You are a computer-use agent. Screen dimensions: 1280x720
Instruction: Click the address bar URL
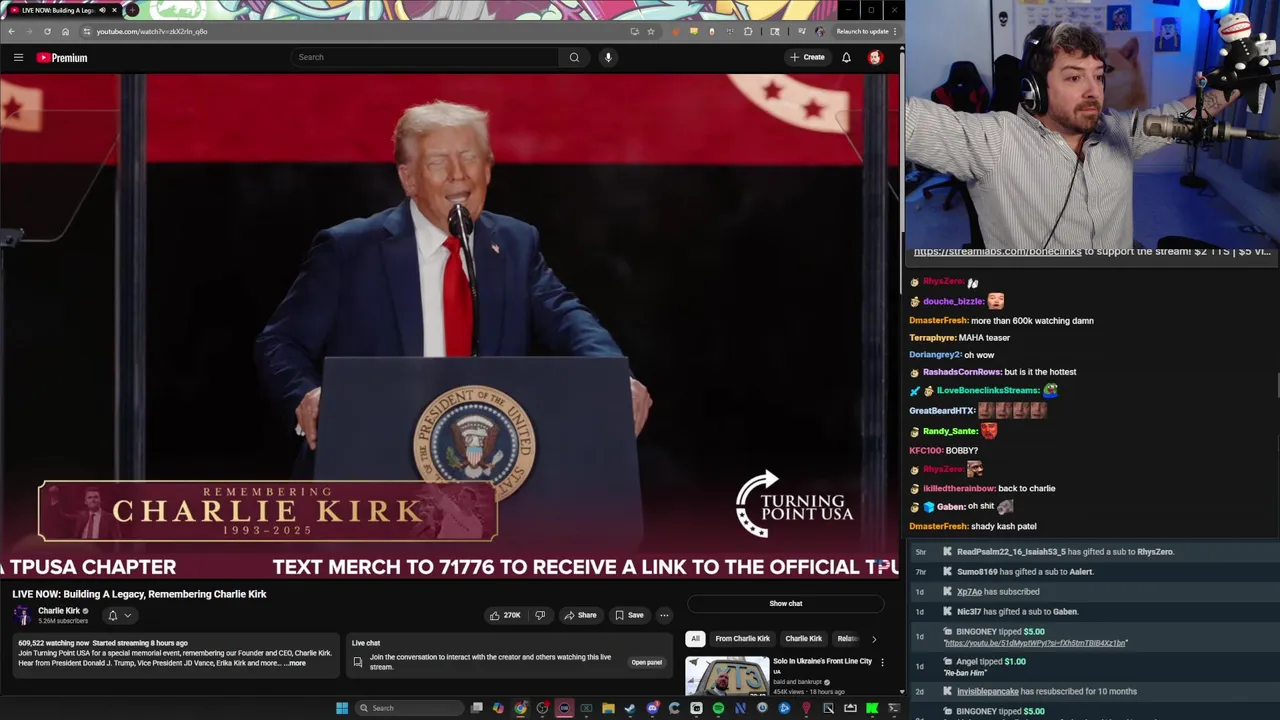tap(151, 31)
